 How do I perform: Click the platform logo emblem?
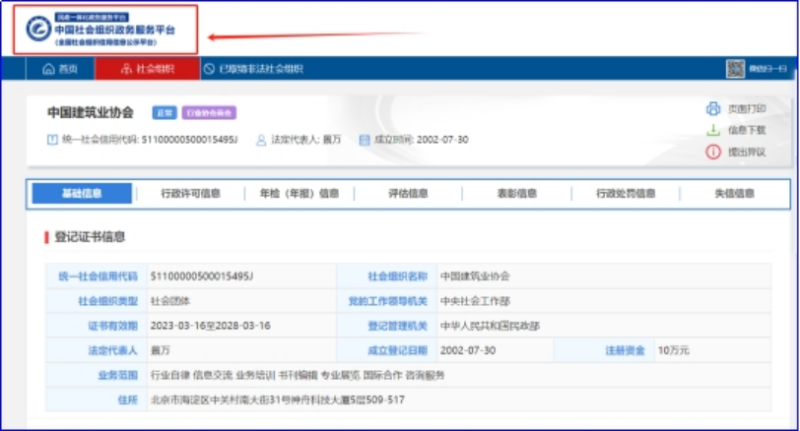[39, 29]
